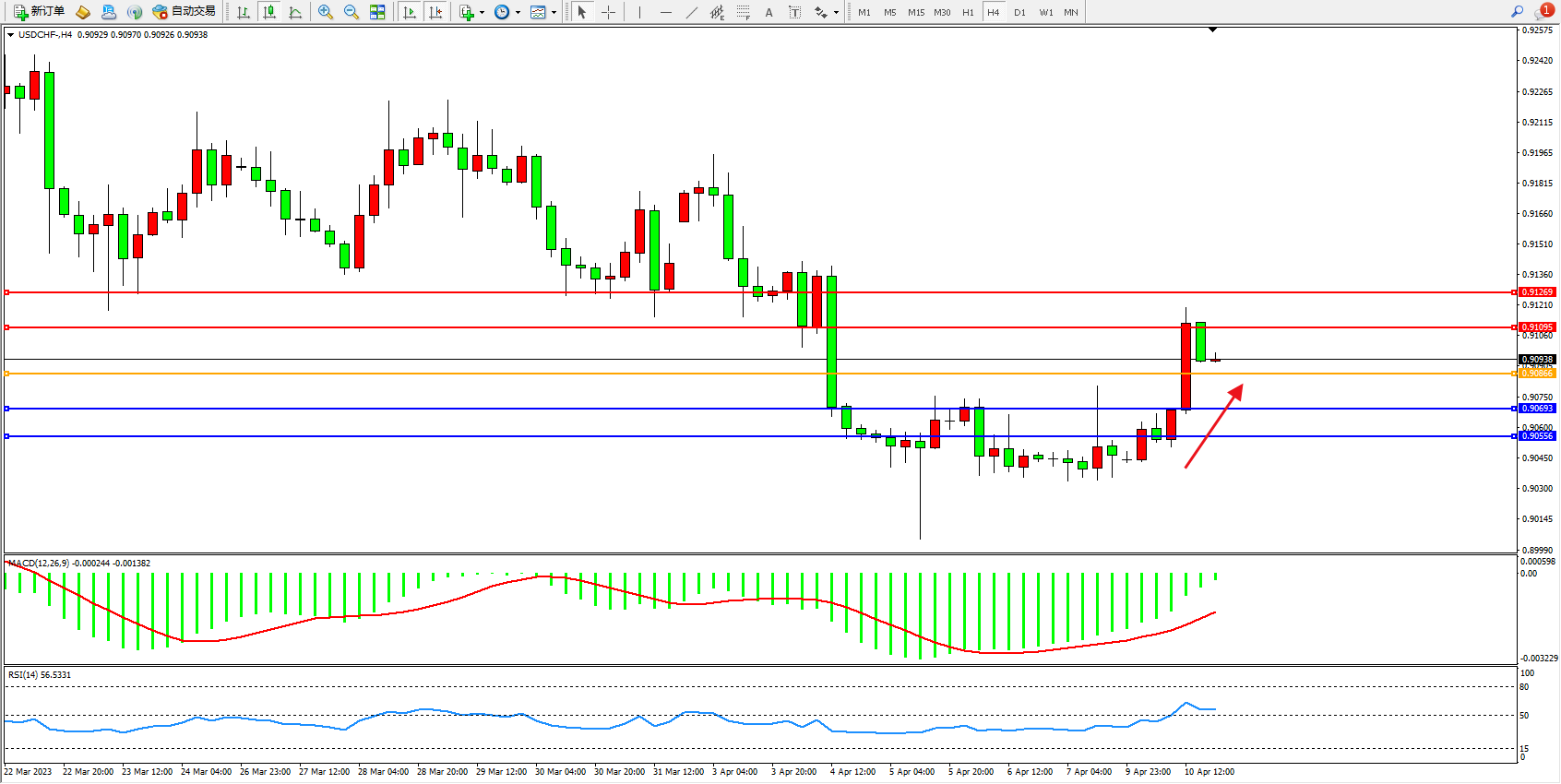Screen dimensions: 1561x784
Task: Switch to the D1 timeframe
Action: [x=1019, y=12]
